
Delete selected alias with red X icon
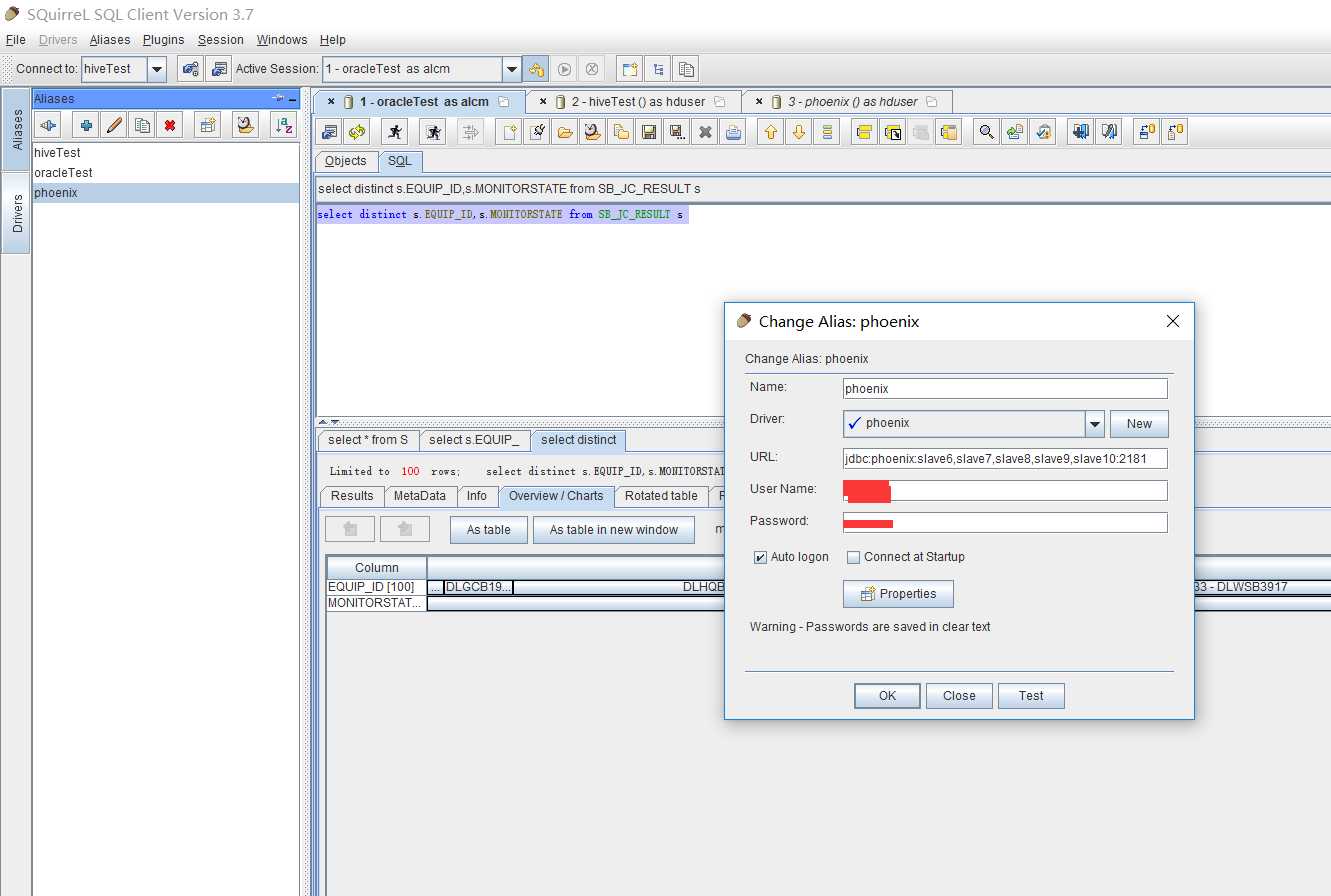171,125
